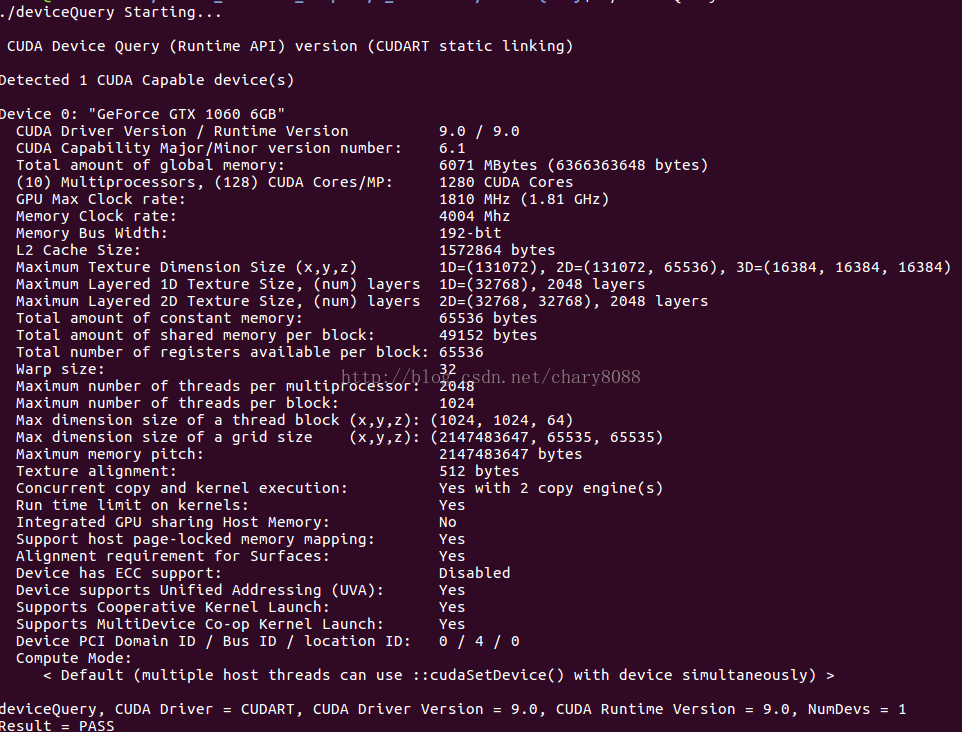This screenshot has width=962, height=732.
Task: Click the CUDA Driver Version 9.0 / 9.0 value
Action: pyautogui.click(x=479, y=131)
